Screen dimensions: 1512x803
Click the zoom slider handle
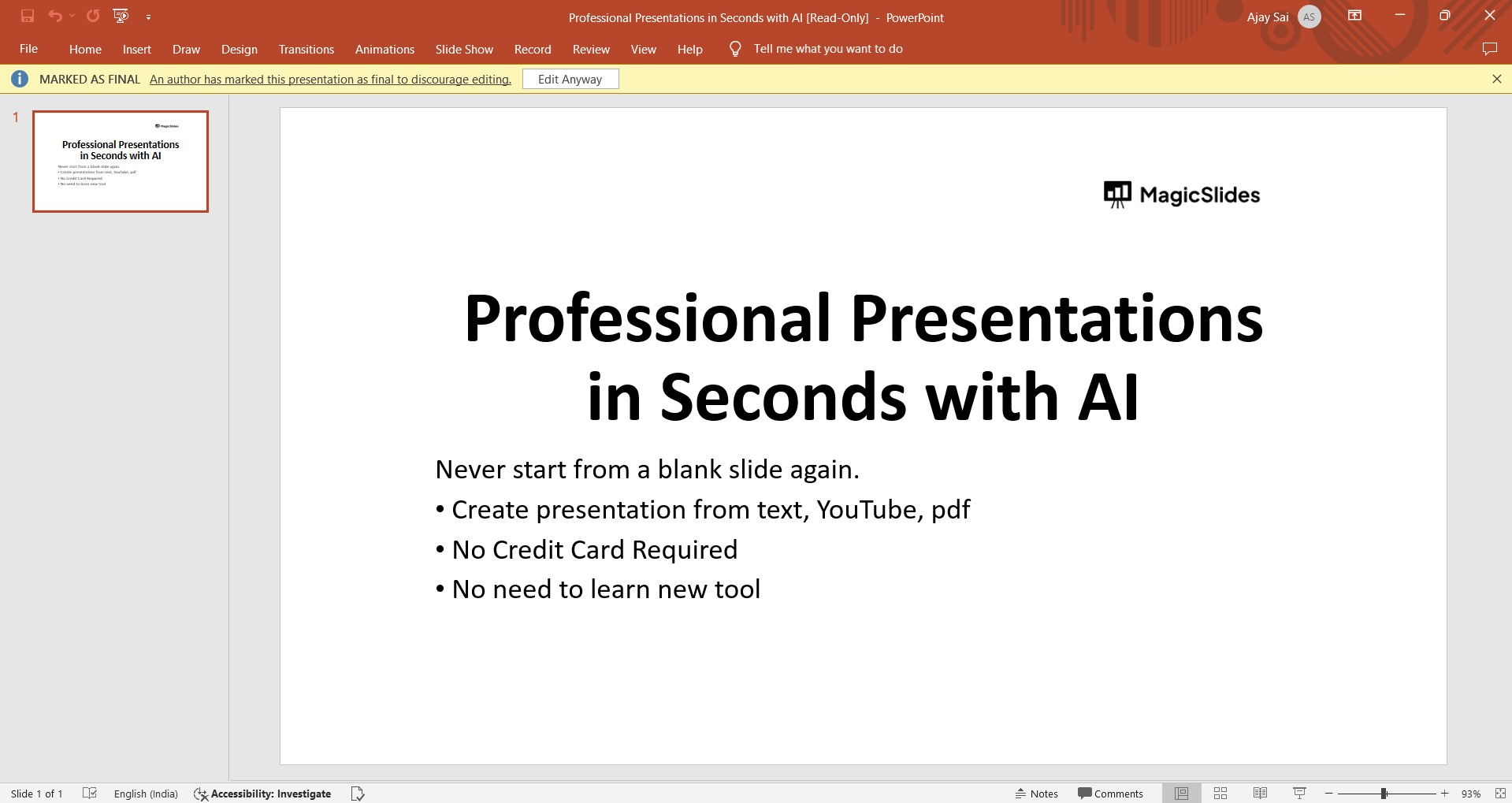pos(1384,794)
